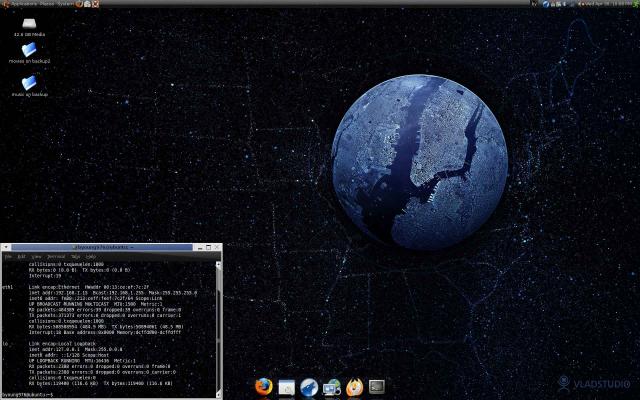
Task: Open the terminal's View menu
Action: click(36, 257)
